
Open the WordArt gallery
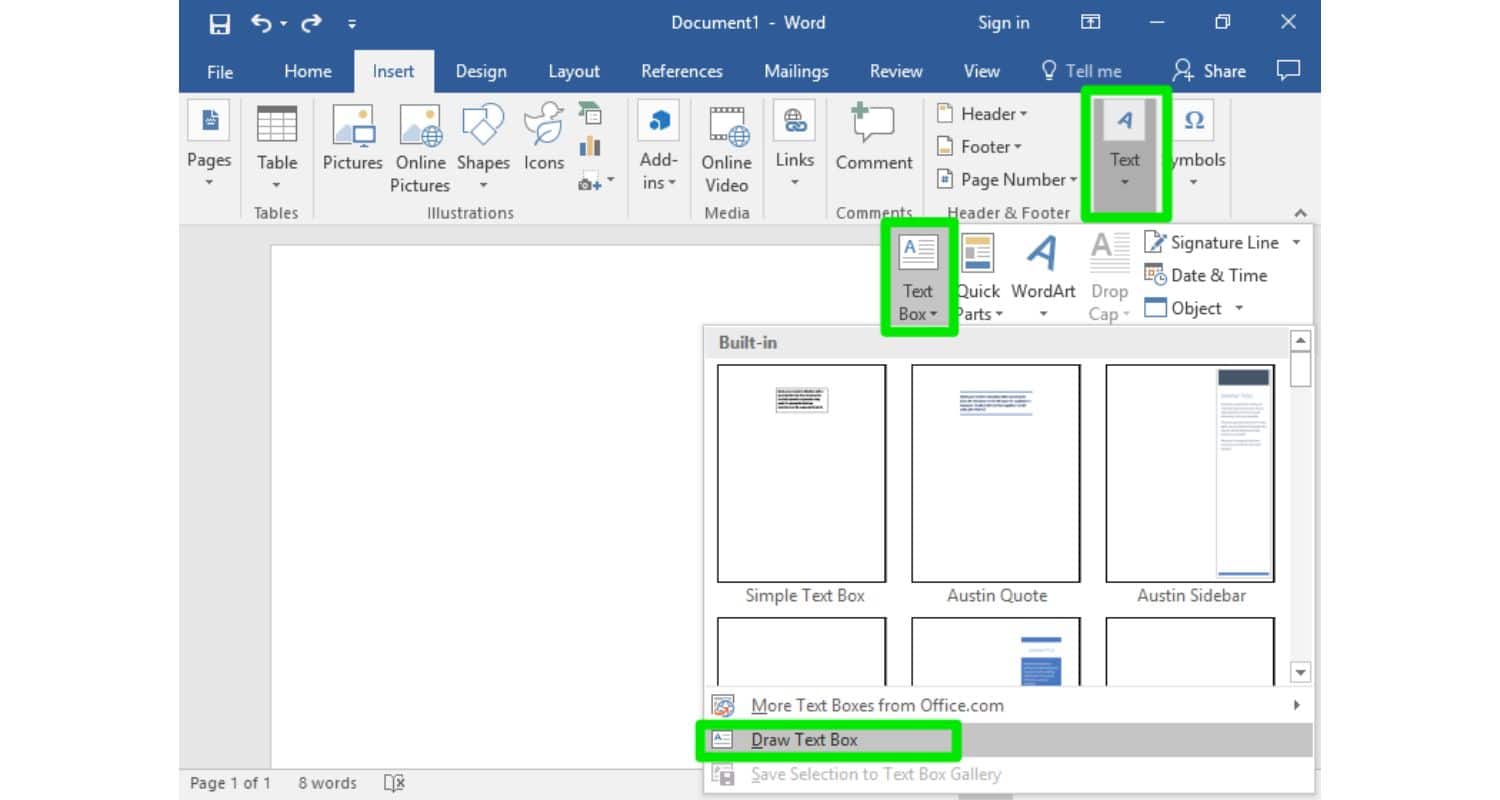(1043, 277)
